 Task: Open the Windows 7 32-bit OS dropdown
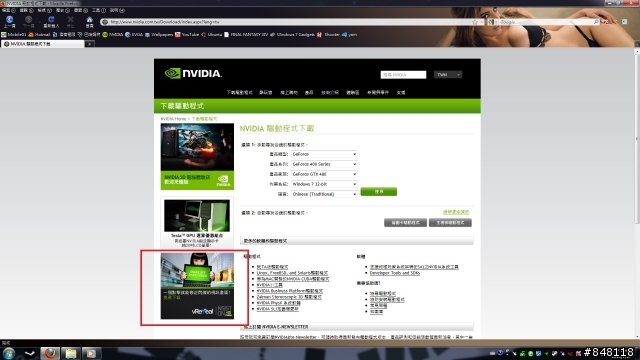point(324,184)
